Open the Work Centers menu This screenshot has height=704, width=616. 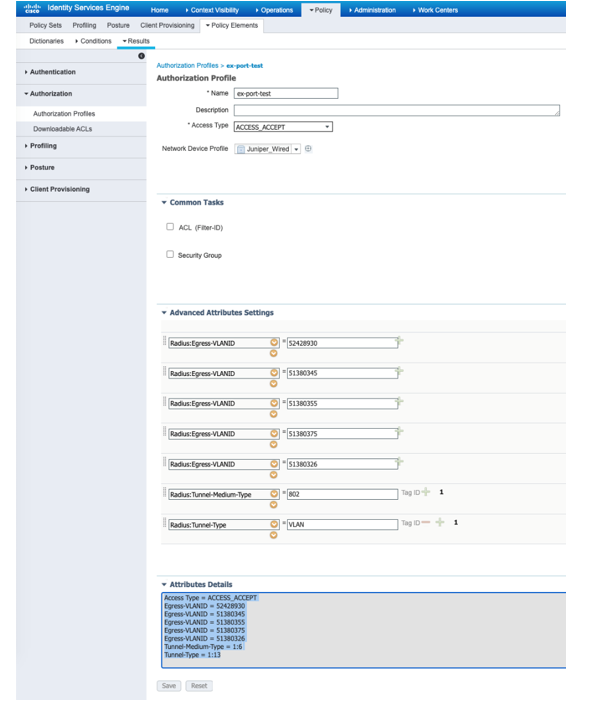[x=435, y=10]
